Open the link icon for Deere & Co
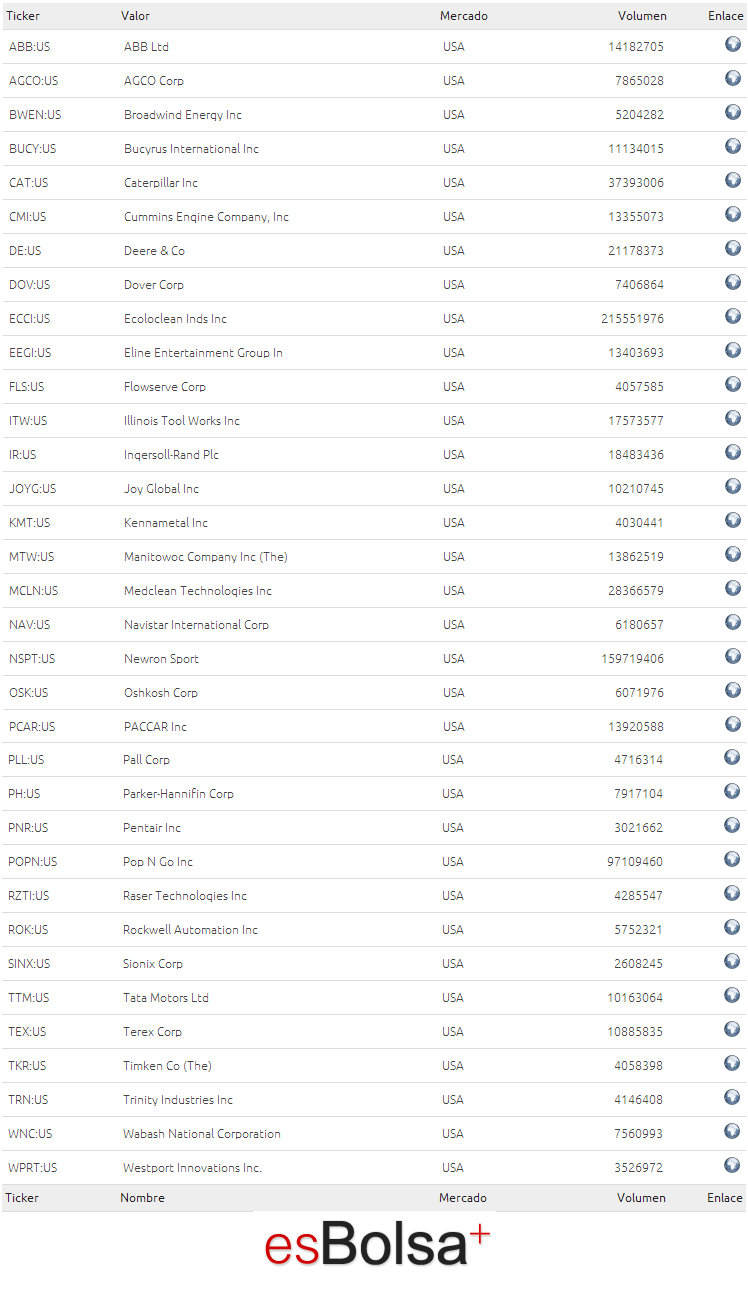 tap(733, 248)
